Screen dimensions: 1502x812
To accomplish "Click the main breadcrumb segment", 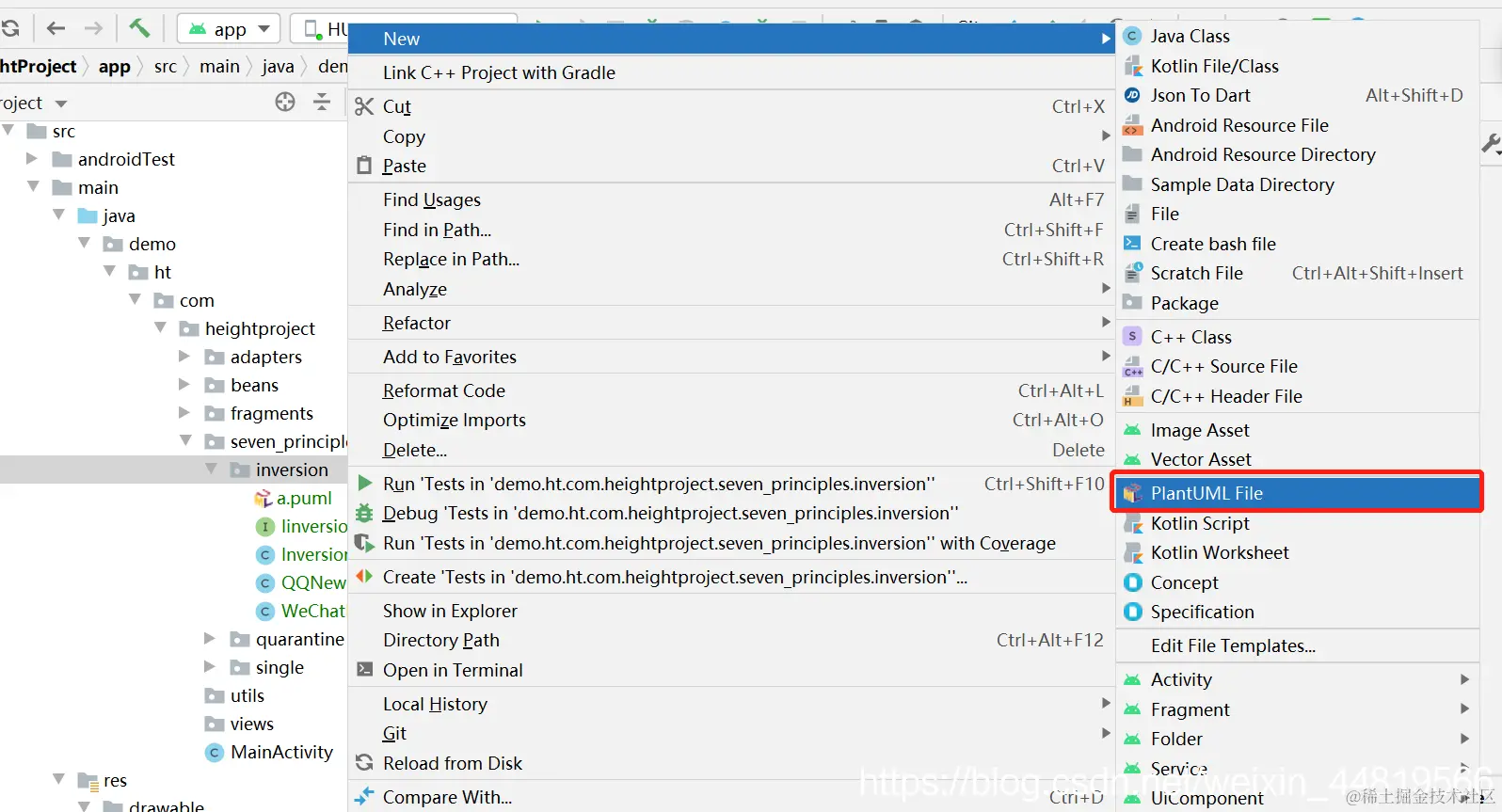I will [219, 66].
